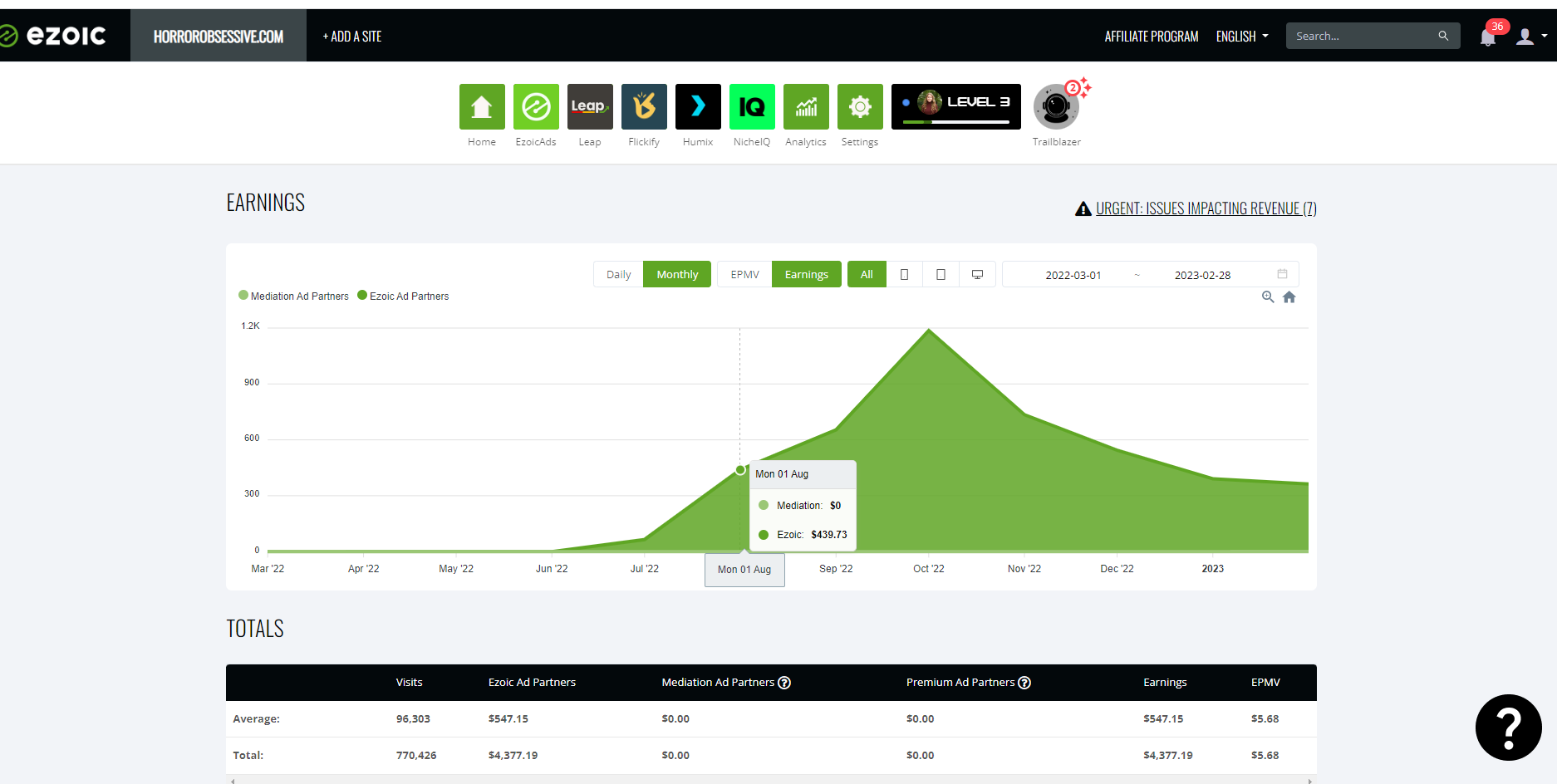1557x784 pixels.
Task: Click the Oct '22 axis label
Action: (x=928, y=569)
